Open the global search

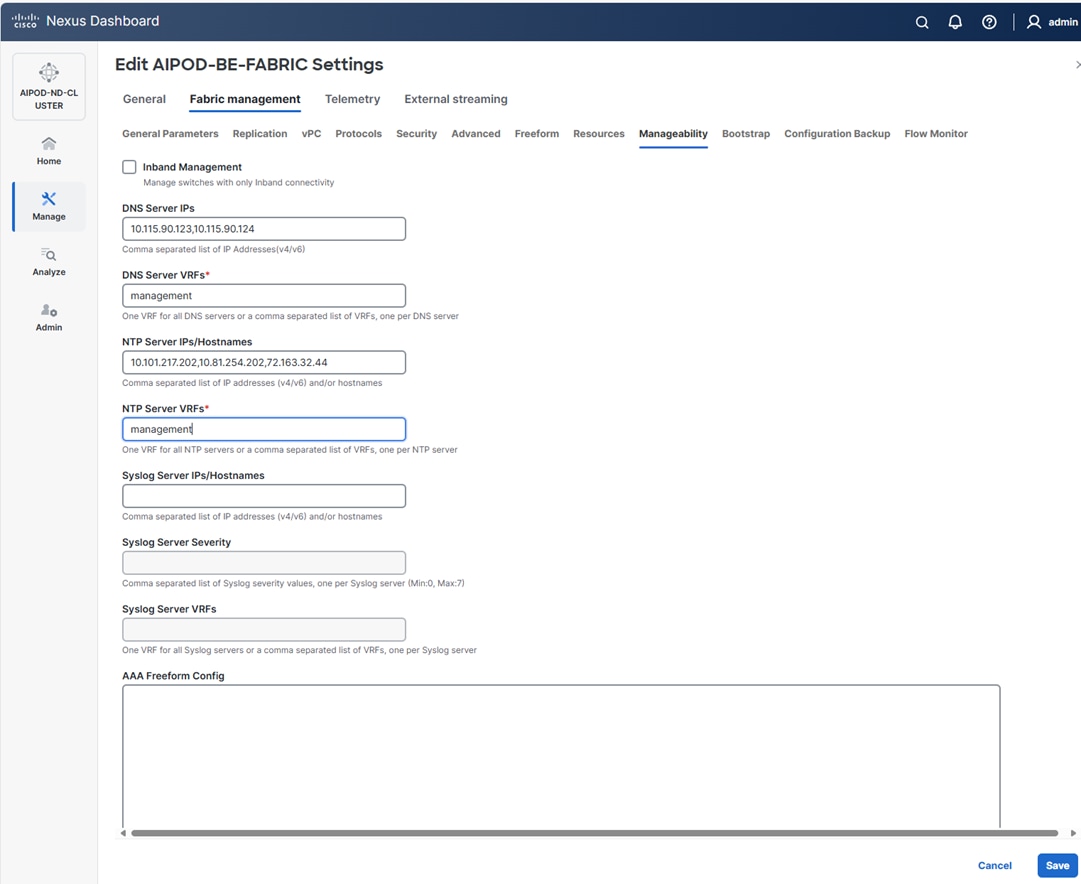[x=921, y=21]
